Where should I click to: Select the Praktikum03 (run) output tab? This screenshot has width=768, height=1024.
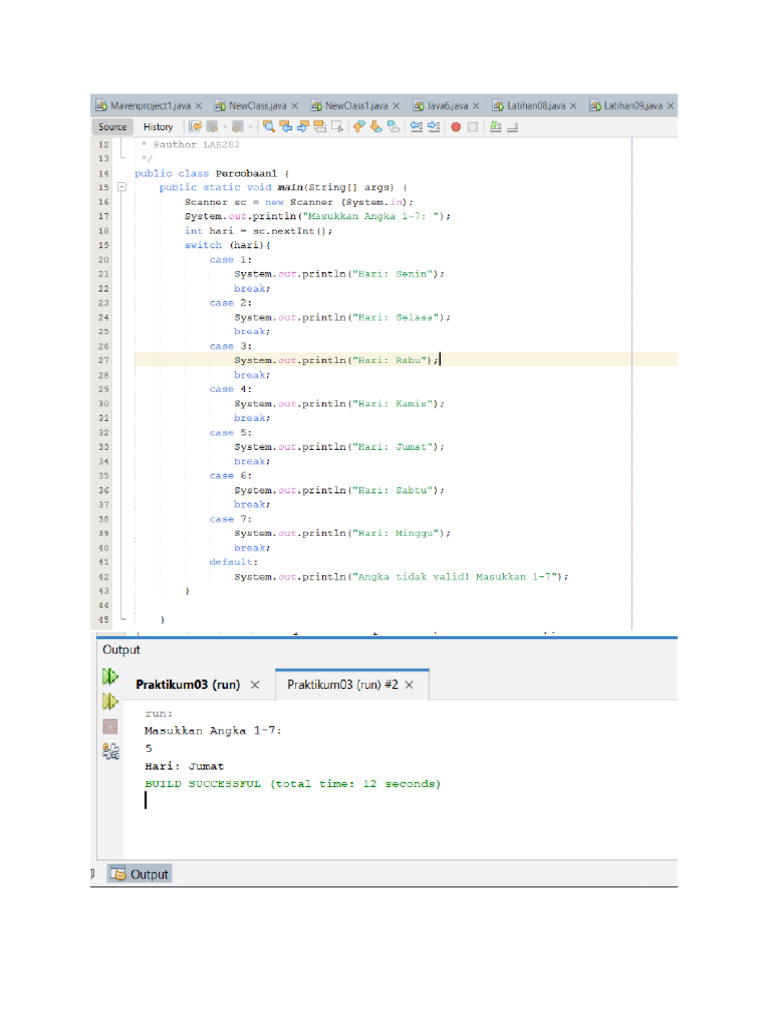point(187,685)
